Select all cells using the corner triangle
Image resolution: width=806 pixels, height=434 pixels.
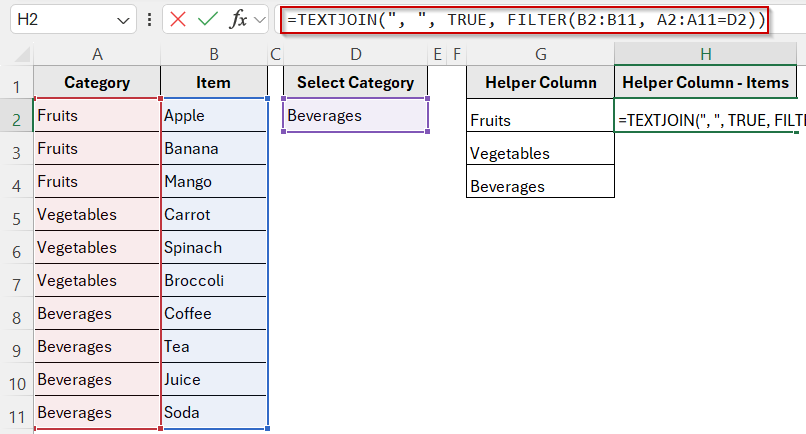(22, 54)
